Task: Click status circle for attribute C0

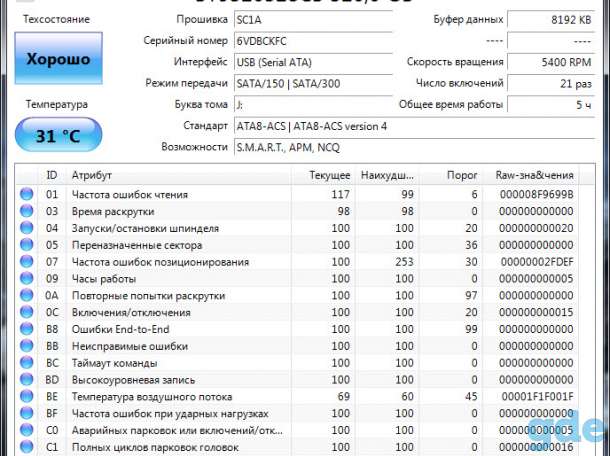Action: (x=26, y=430)
